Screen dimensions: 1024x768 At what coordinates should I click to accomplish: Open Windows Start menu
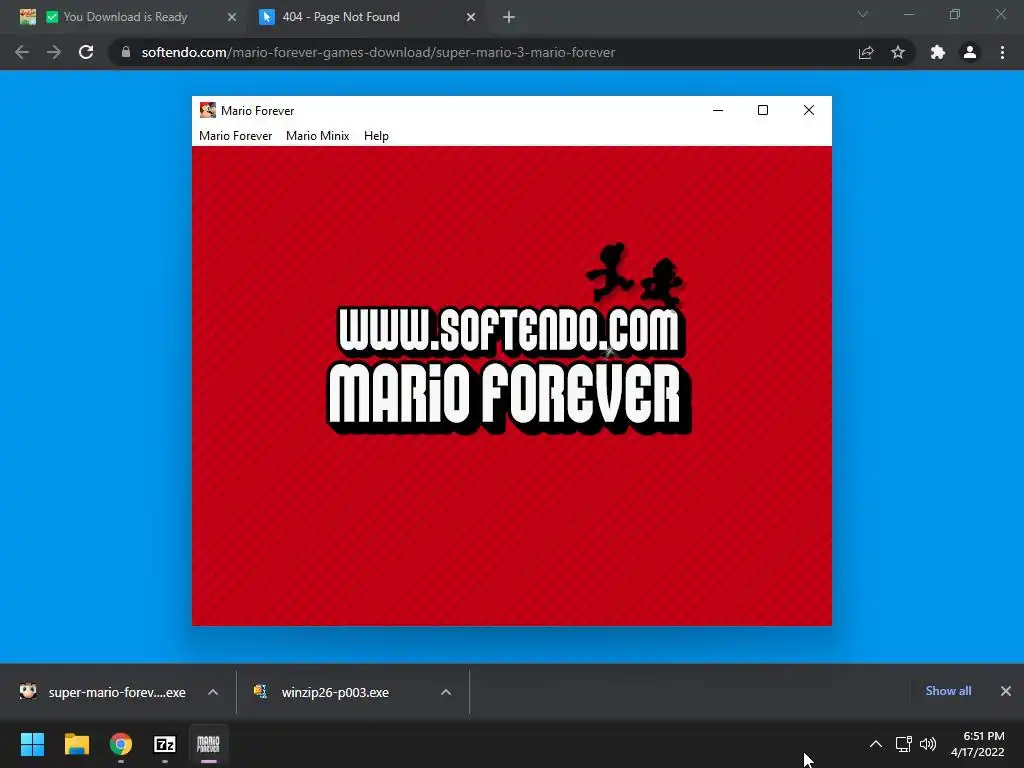(32, 744)
